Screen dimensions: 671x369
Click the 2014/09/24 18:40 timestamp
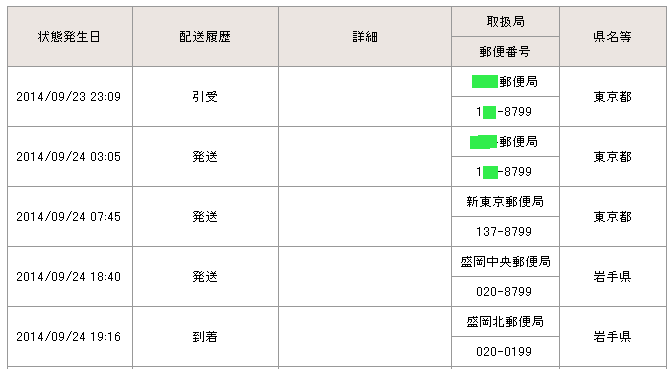coord(68,277)
